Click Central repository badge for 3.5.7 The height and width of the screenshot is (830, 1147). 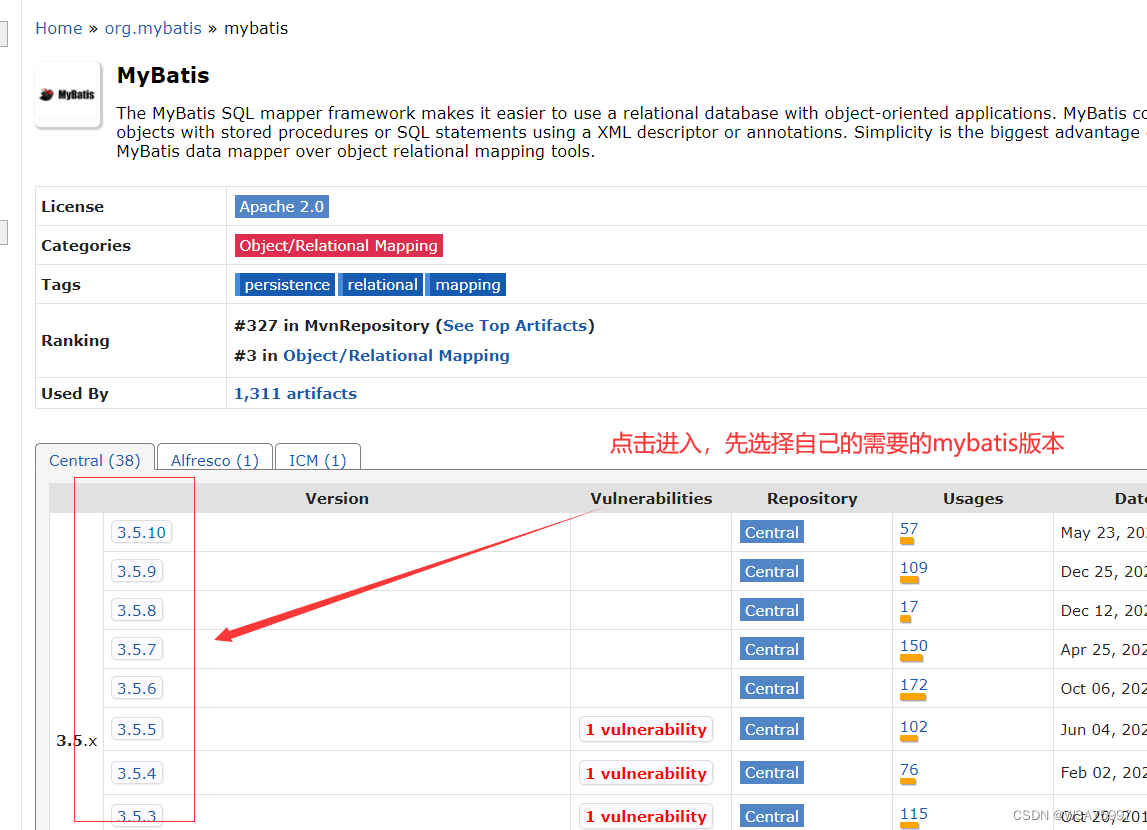772,649
